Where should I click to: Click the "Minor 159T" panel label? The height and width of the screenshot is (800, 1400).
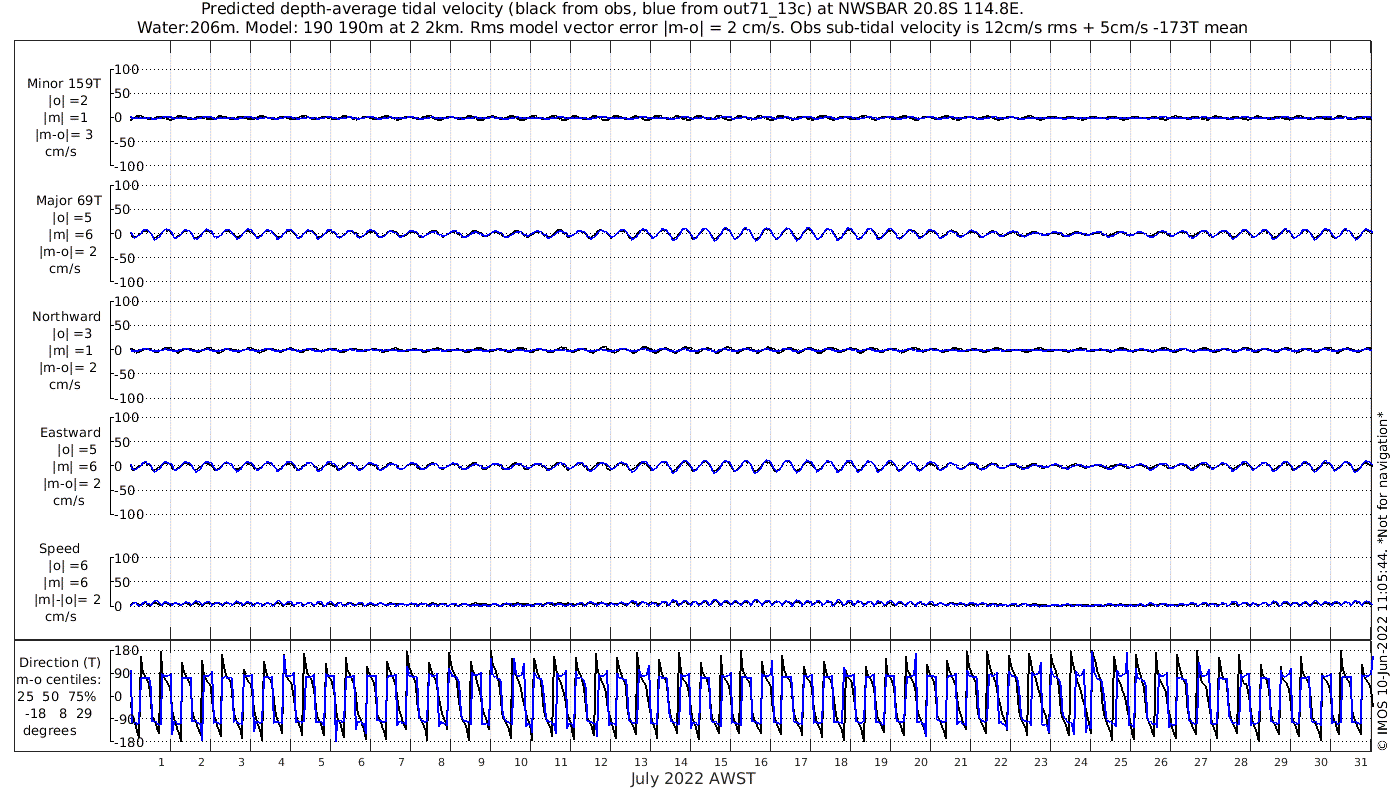pos(64,83)
